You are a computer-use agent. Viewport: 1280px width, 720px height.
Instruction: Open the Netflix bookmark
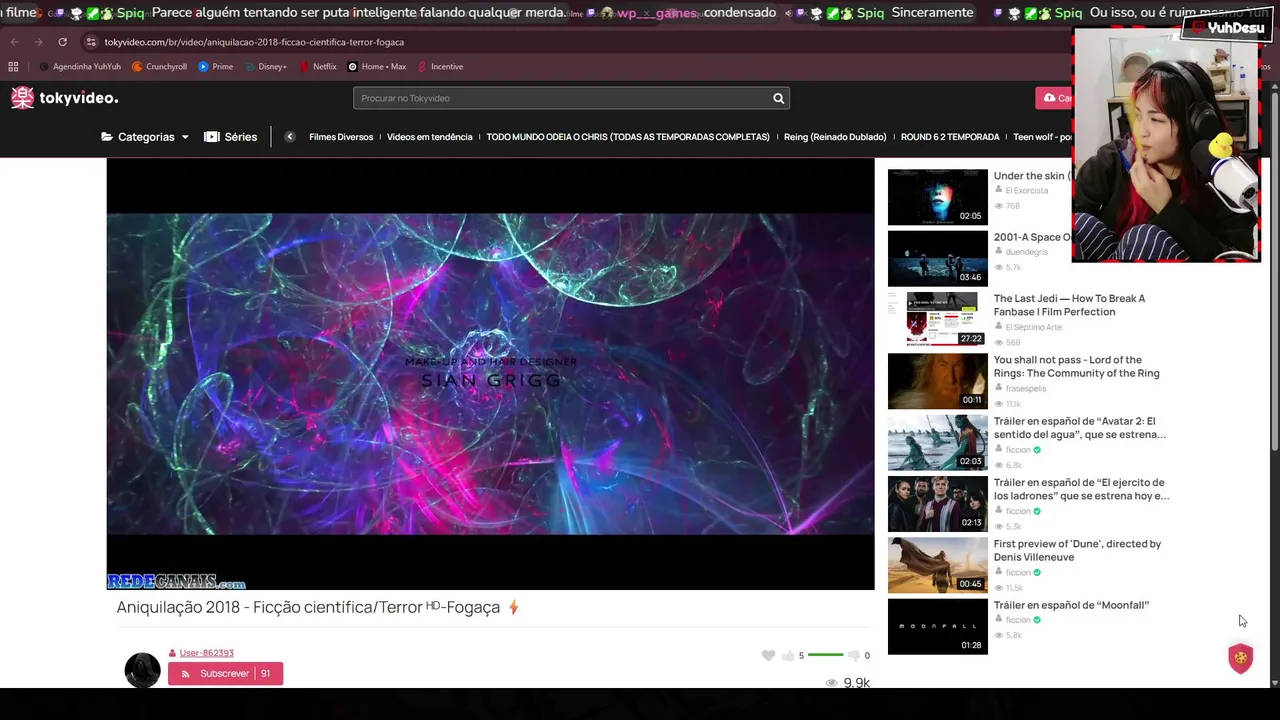(317, 67)
